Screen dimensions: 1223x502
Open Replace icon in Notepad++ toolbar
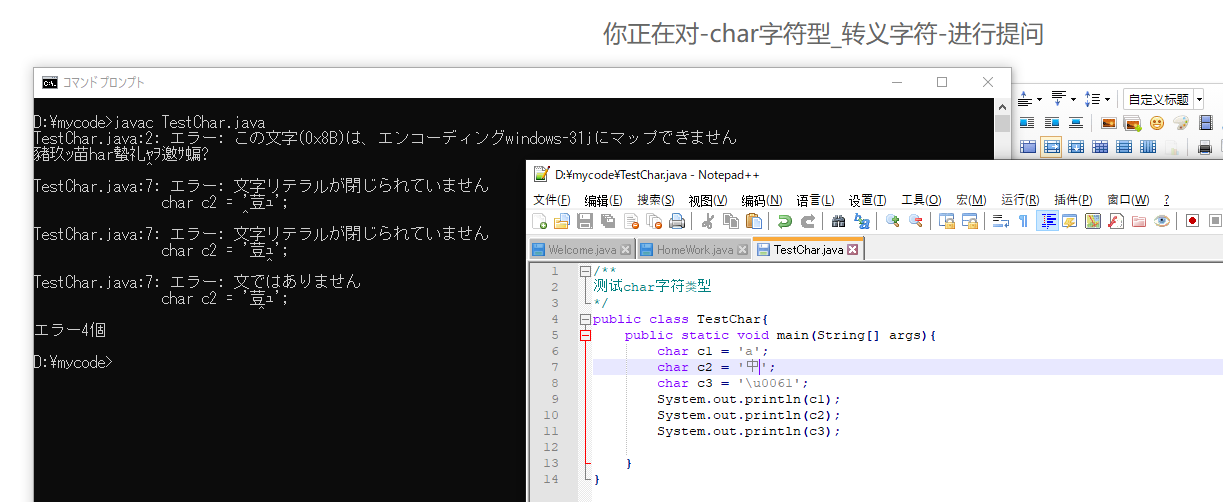860,221
